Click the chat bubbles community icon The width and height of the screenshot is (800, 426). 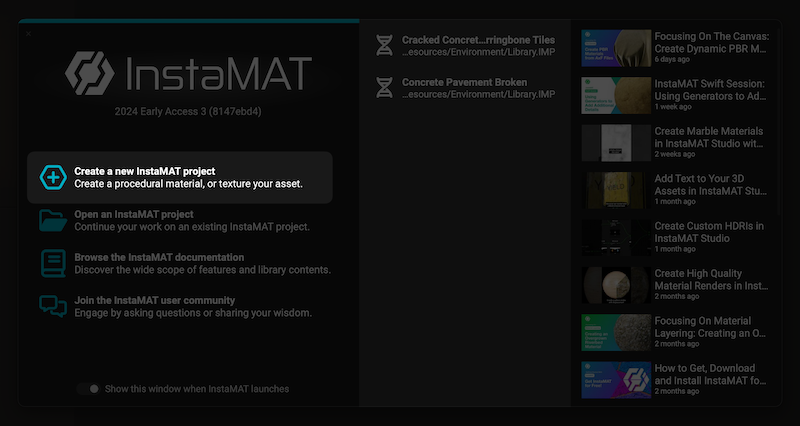(x=53, y=306)
